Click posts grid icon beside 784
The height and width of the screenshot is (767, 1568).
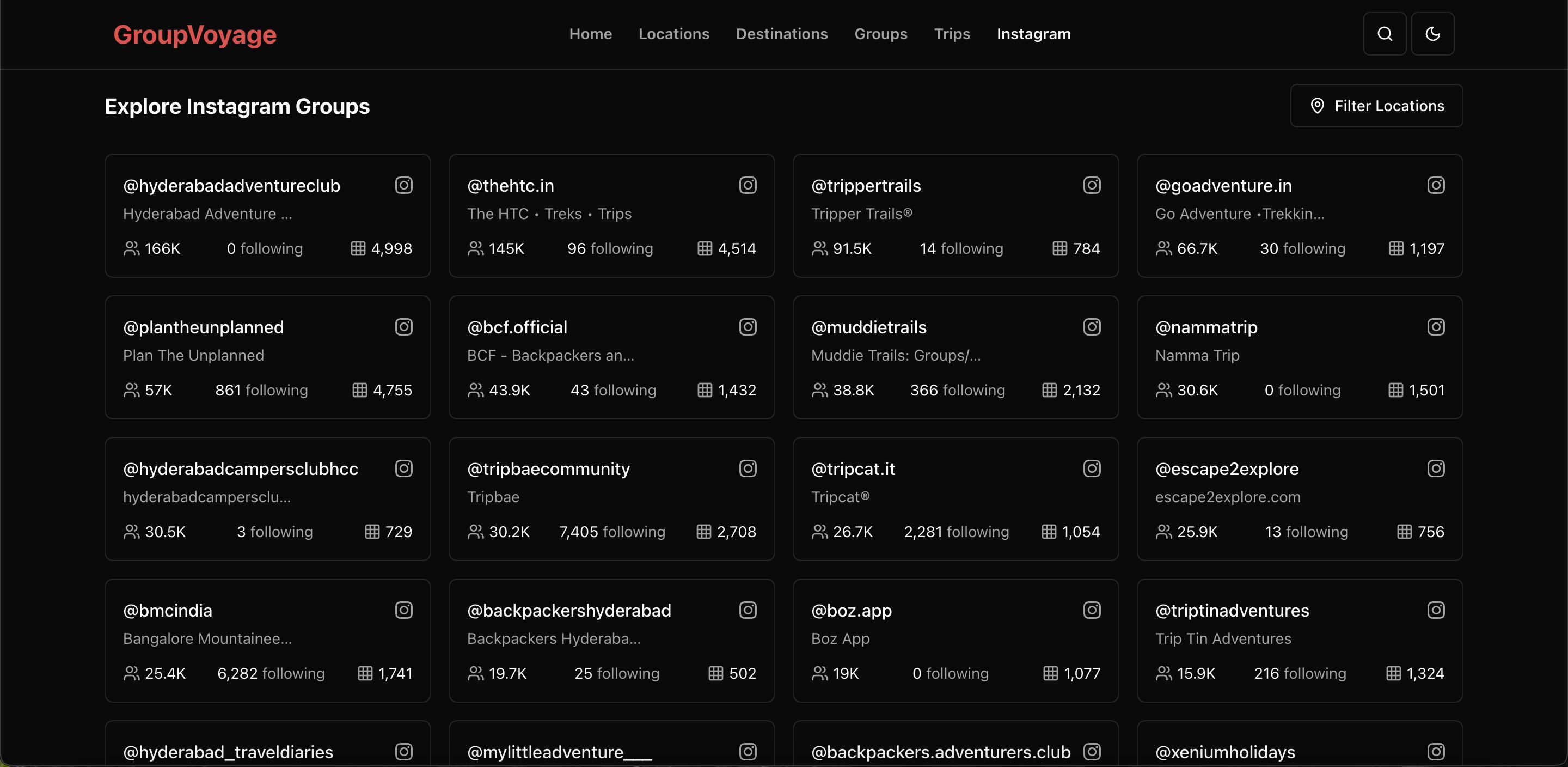[1059, 248]
